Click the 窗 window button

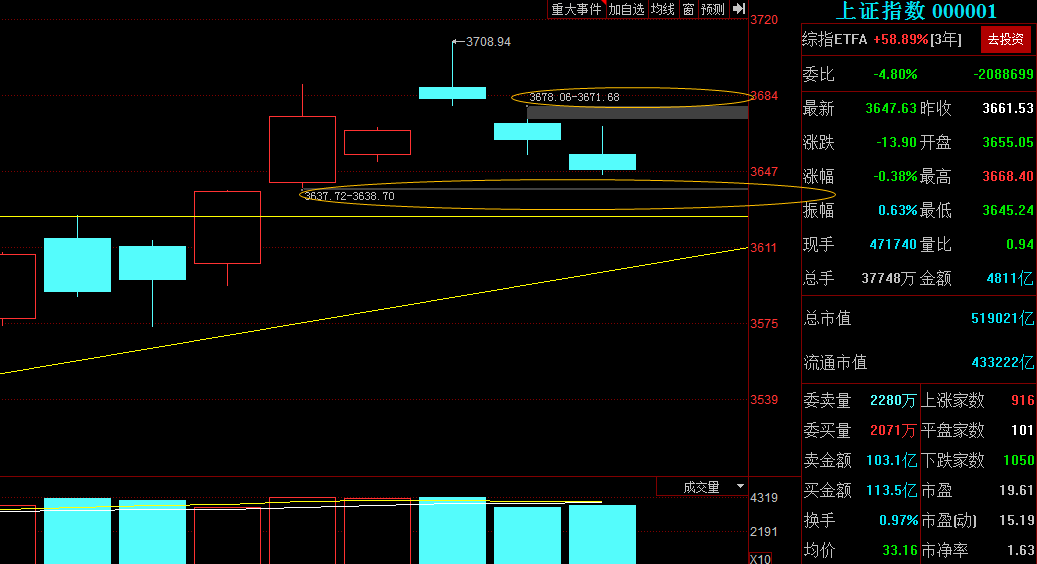pos(688,9)
